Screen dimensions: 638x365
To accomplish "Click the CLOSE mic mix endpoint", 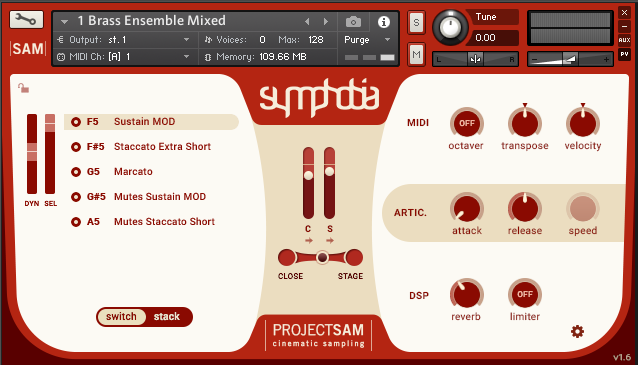I will click(x=287, y=258).
